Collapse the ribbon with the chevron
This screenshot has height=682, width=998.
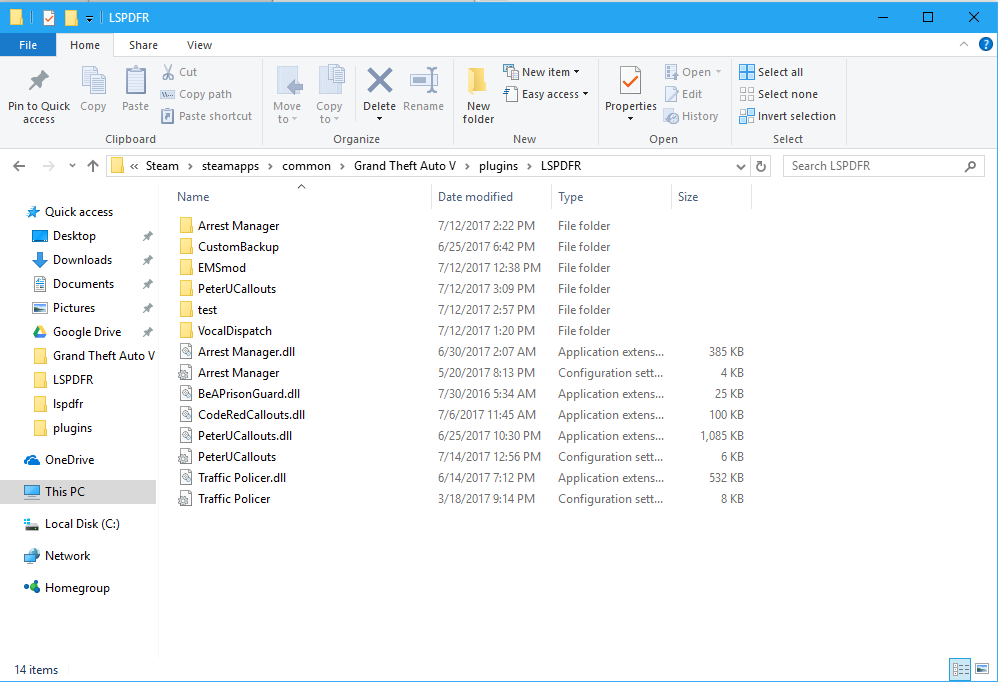964,44
